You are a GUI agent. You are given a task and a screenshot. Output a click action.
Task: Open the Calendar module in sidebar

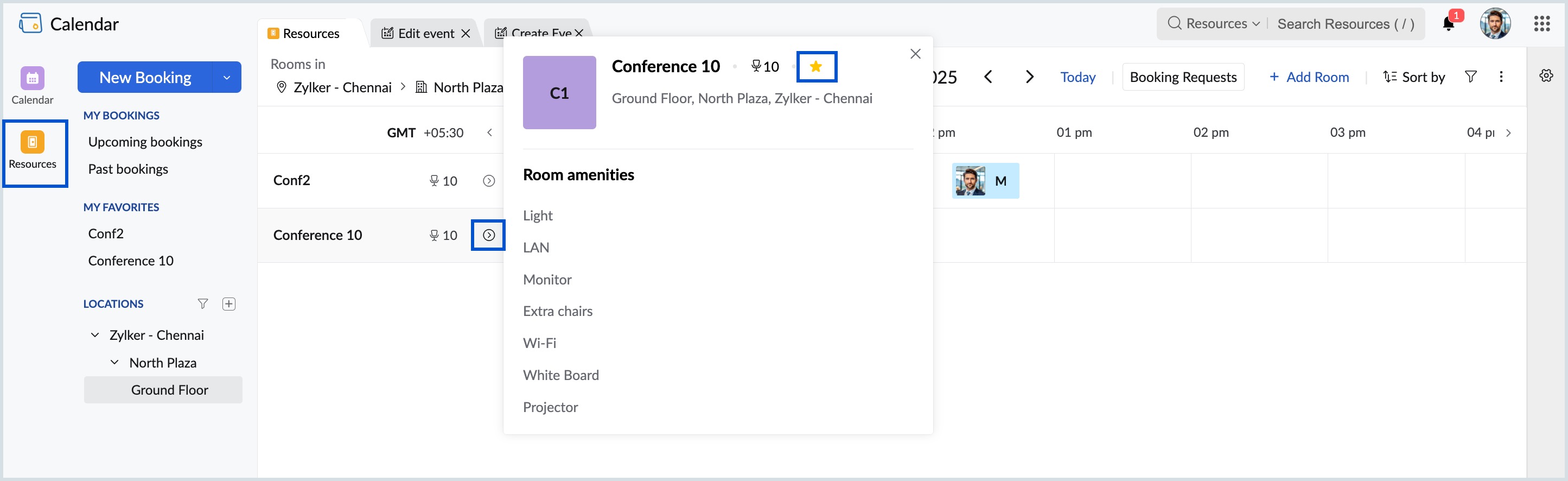32,85
